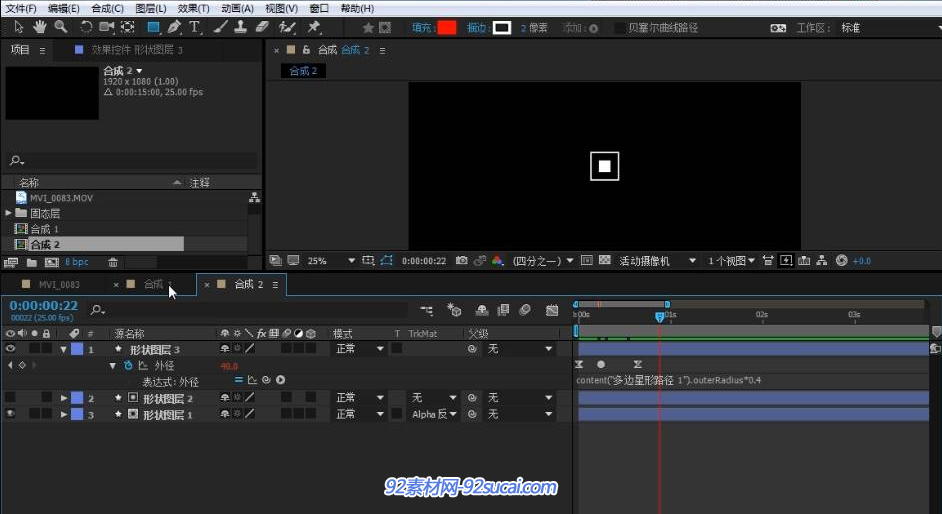Click the 8 bpc color depth button

pyautogui.click(x=77, y=262)
